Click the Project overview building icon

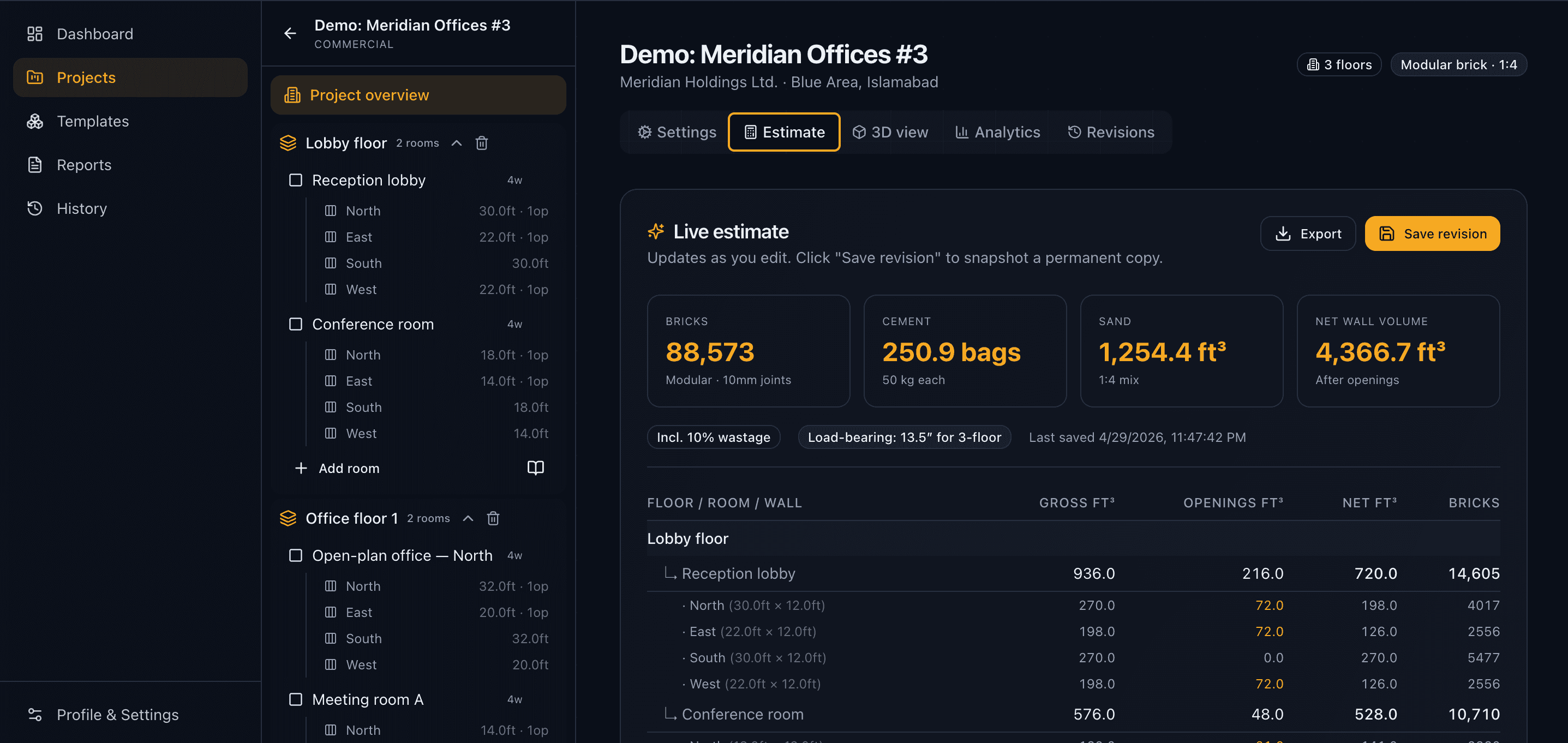pyautogui.click(x=293, y=95)
